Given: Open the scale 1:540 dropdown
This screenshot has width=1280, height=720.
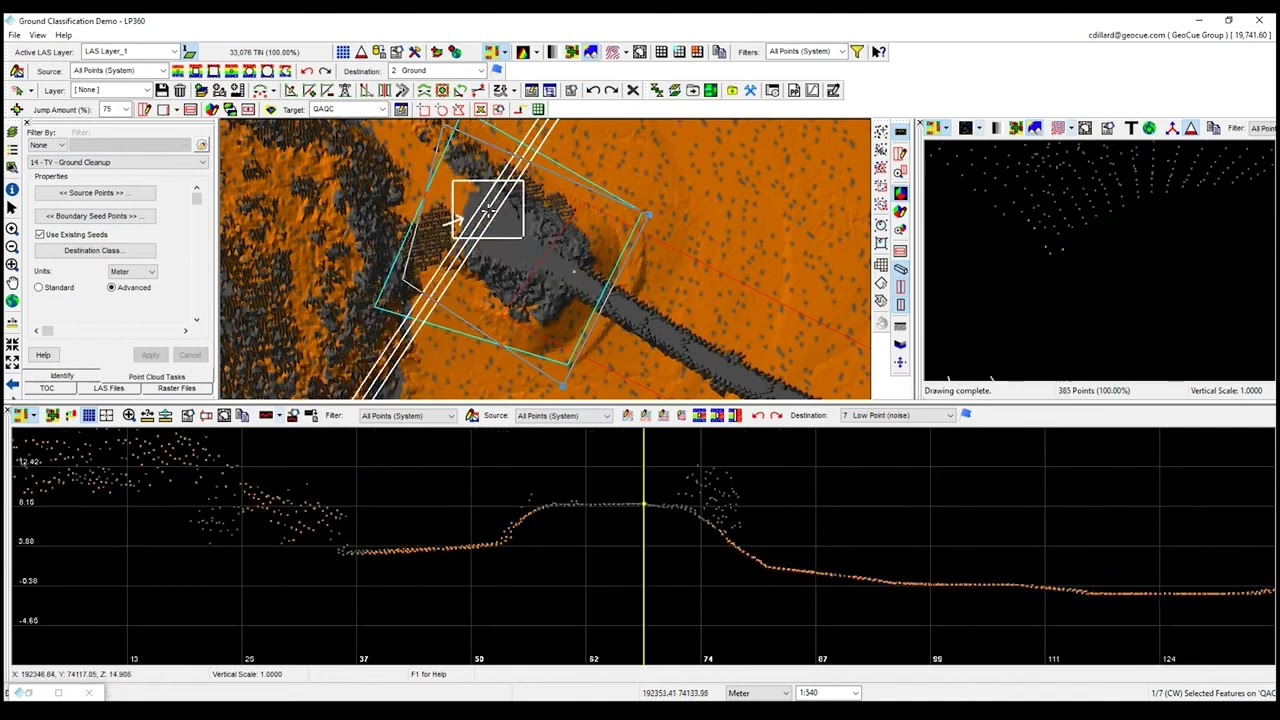Looking at the screenshot, I should [x=828, y=693].
